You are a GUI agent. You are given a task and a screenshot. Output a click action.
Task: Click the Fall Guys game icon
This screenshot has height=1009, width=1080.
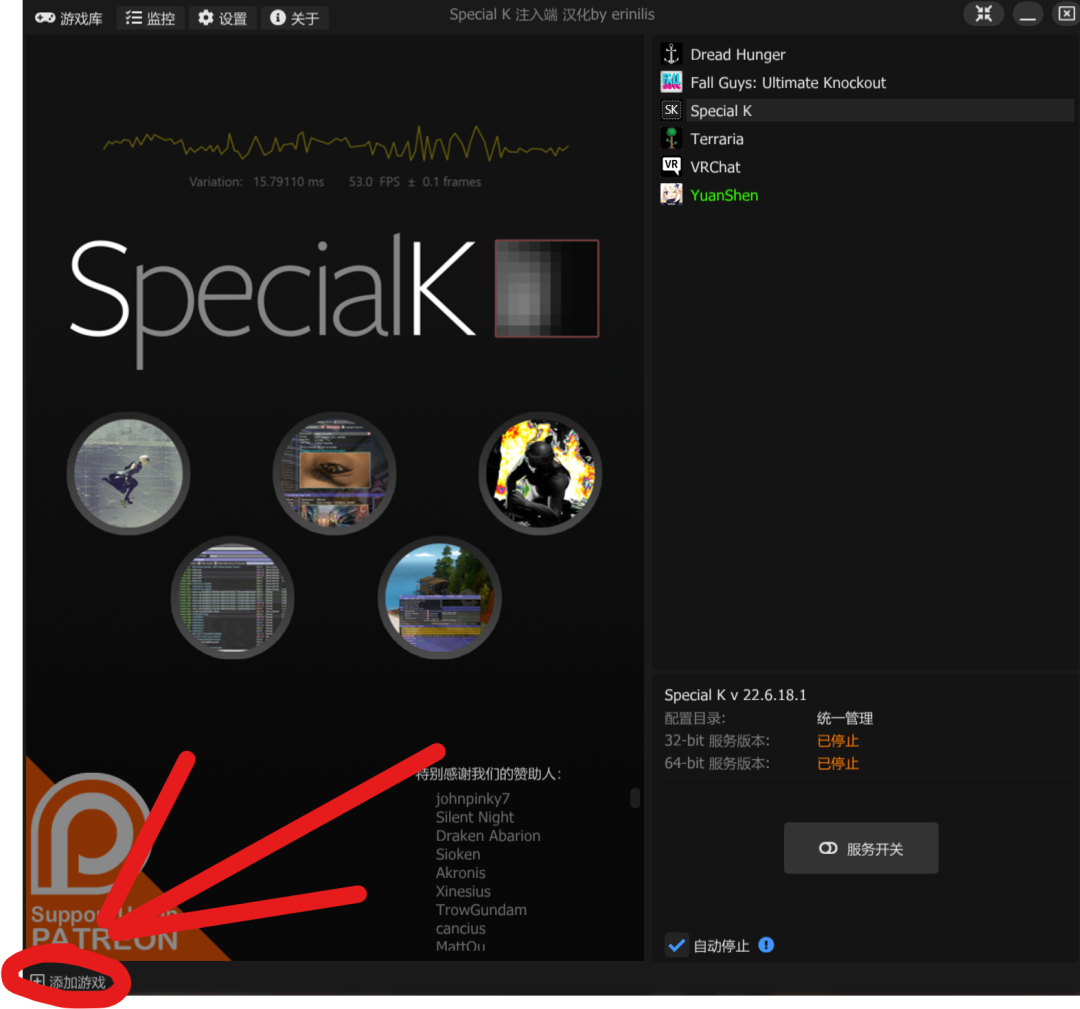coord(671,82)
